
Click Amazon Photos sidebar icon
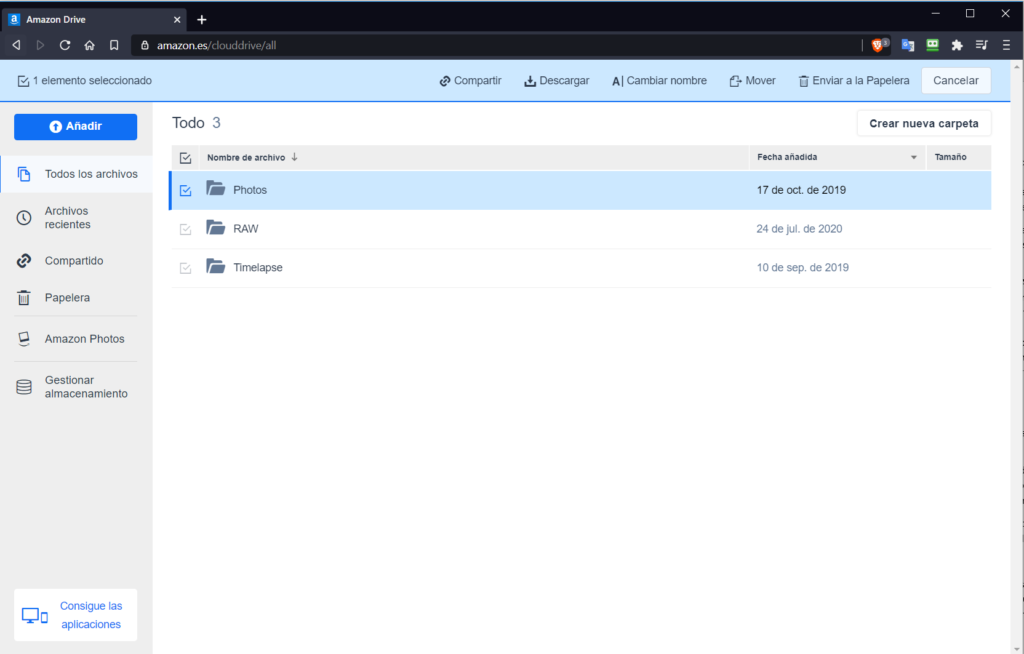point(24,338)
